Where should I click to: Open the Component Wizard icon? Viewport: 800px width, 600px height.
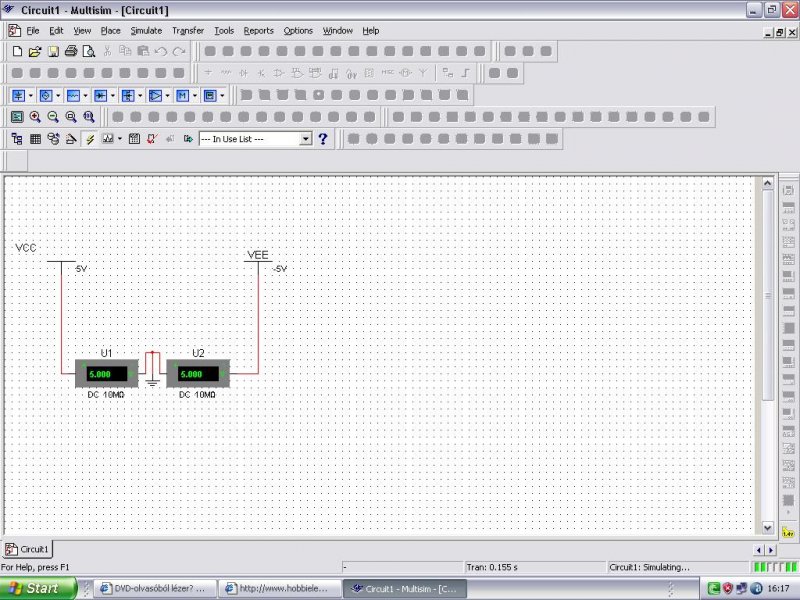(x=71, y=139)
